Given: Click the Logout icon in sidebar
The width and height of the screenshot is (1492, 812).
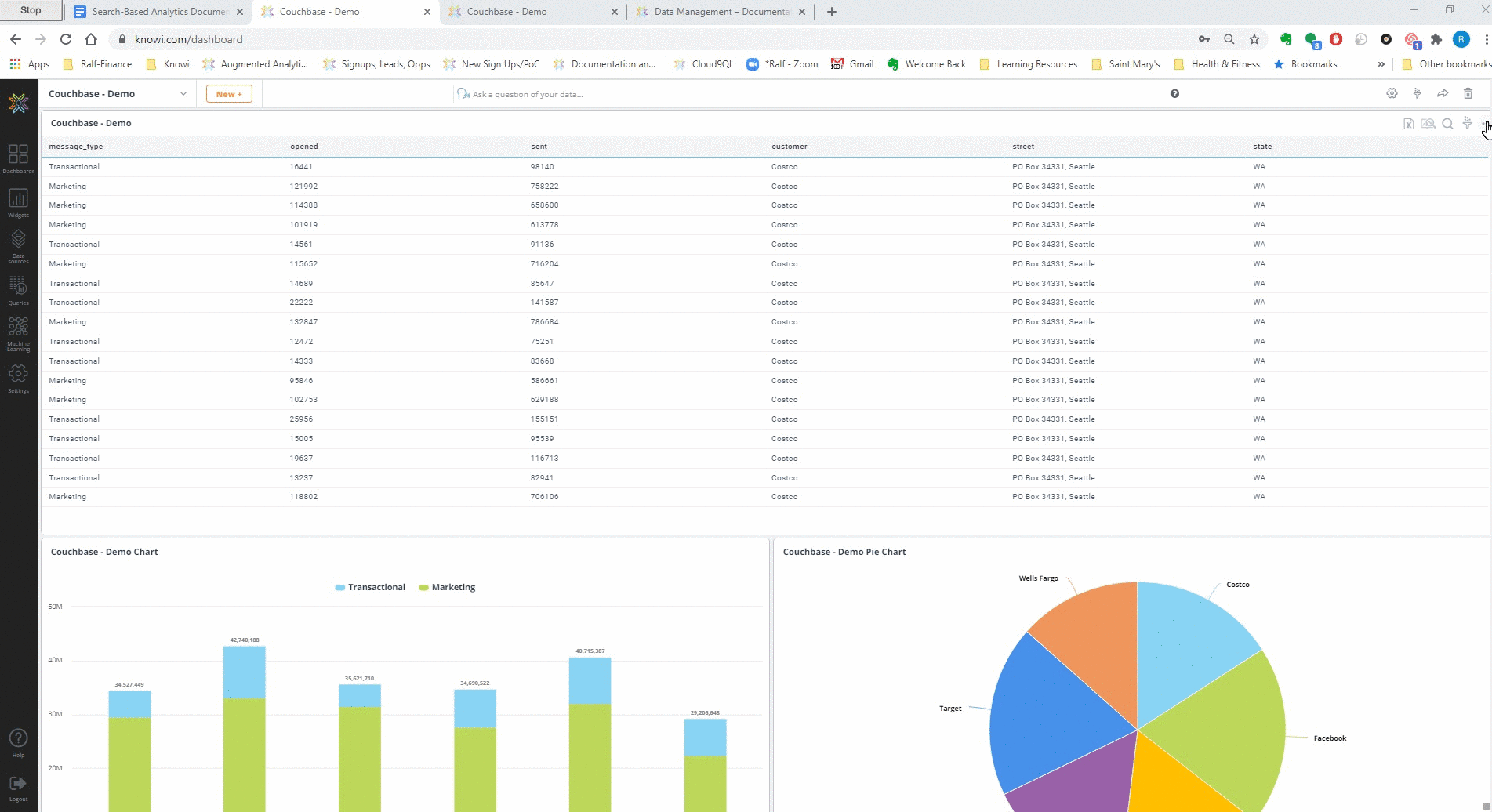Looking at the screenshot, I should [x=18, y=788].
